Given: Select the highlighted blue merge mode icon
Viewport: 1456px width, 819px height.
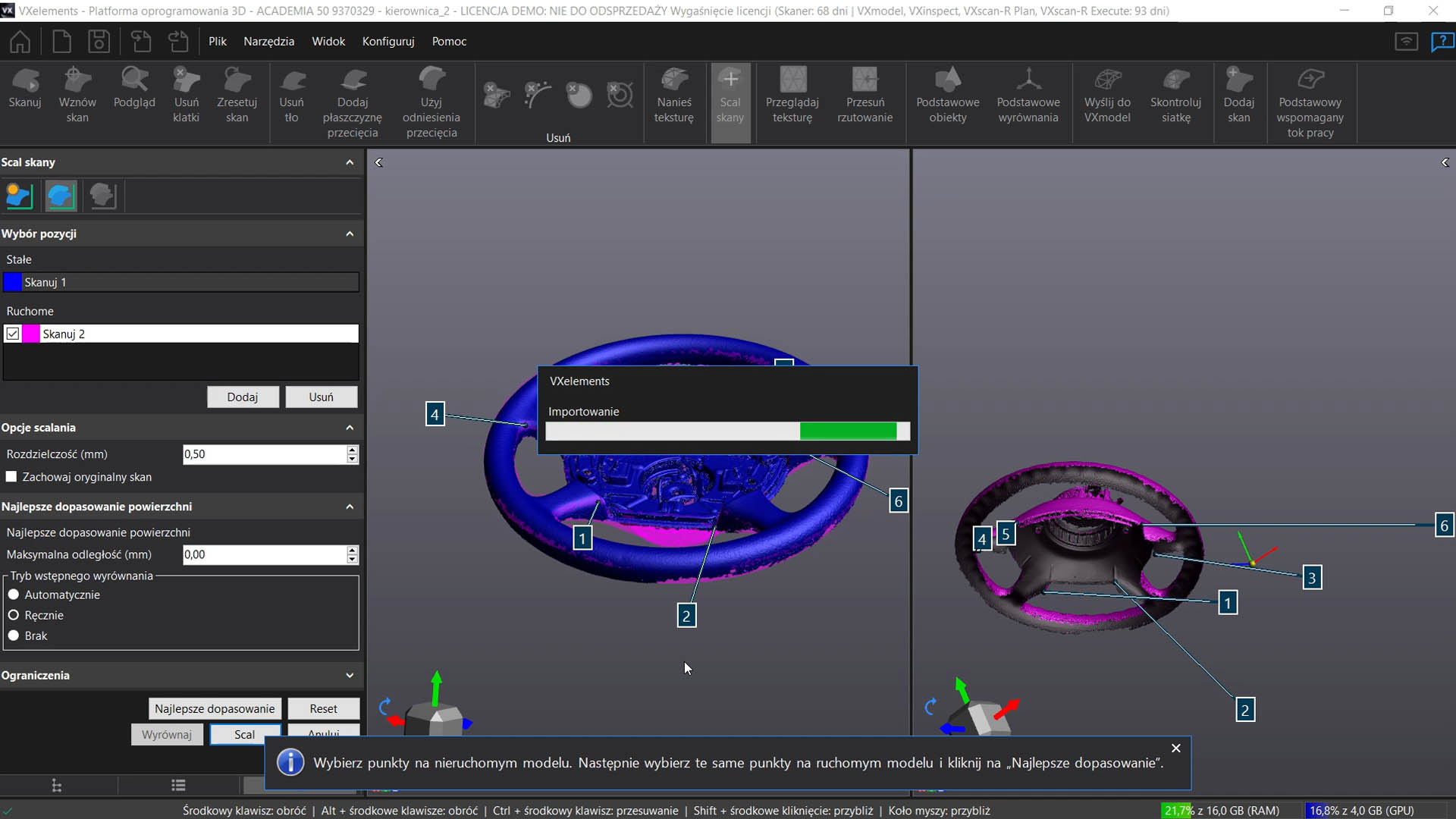Looking at the screenshot, I should pos(61,196).
